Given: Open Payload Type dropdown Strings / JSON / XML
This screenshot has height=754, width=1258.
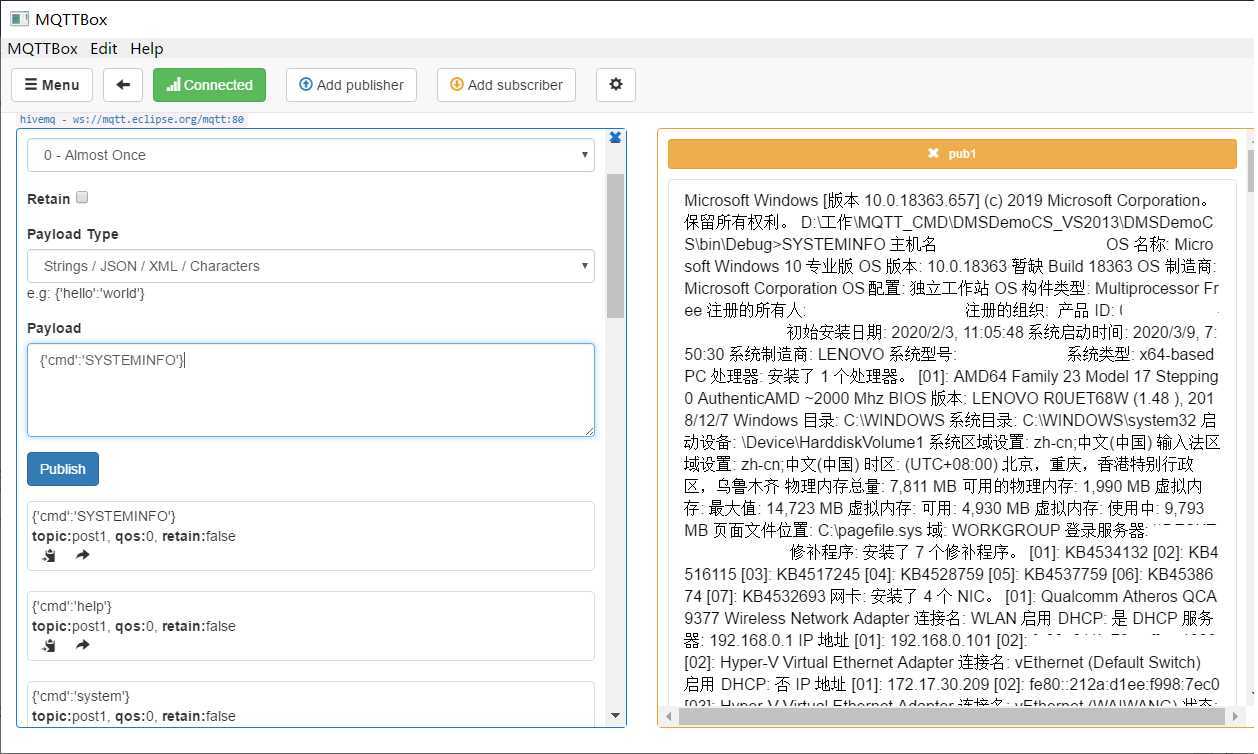Looking at the screenshot, I should pyautogui.click(x=311, y=266).
